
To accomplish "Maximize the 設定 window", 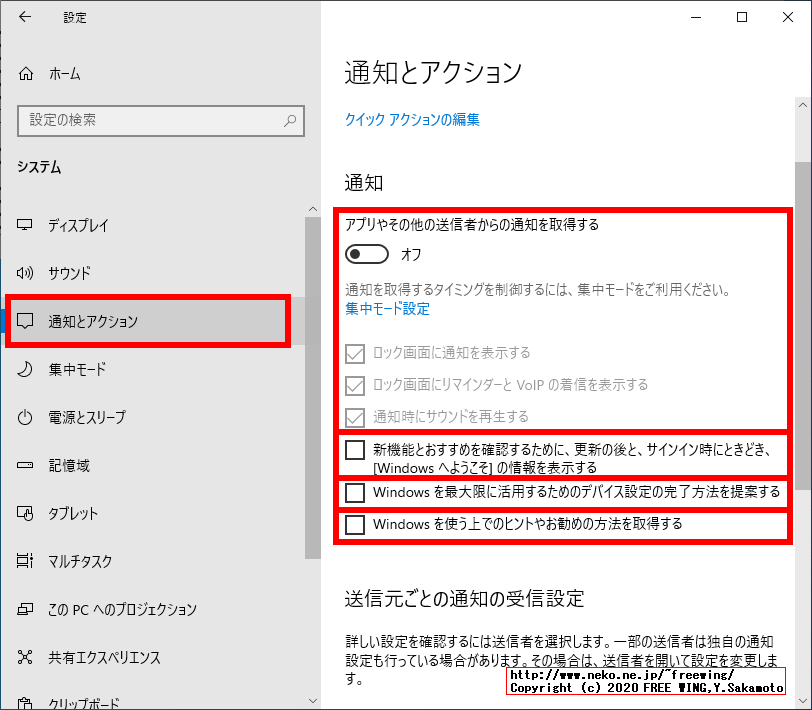I will (742, 17).
